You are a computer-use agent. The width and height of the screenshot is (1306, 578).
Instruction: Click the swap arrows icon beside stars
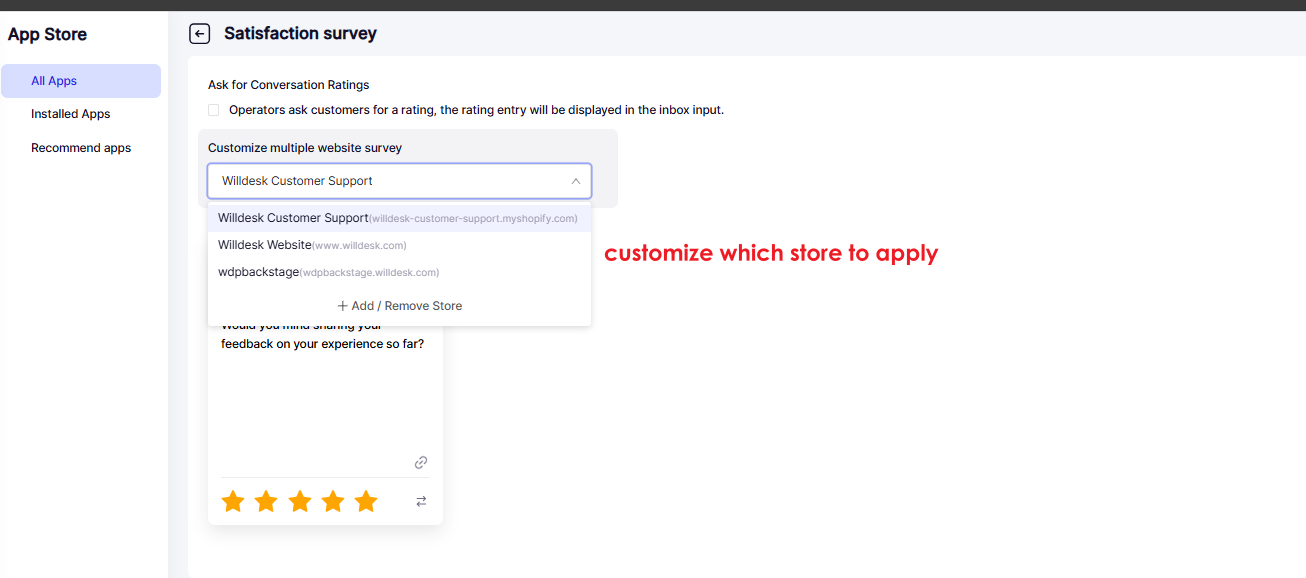tap(421, 501)
